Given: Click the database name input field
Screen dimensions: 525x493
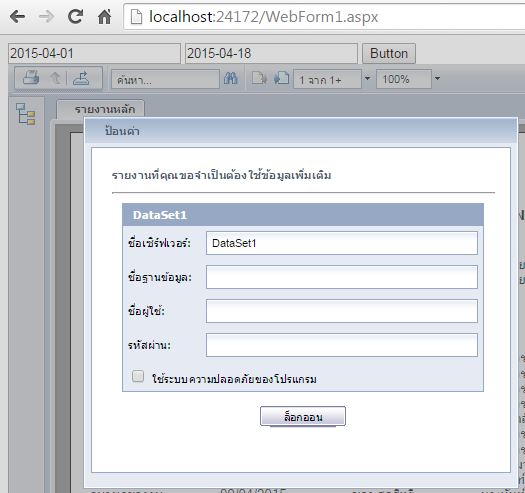Looking at the screenshot, I should point(342,277).
